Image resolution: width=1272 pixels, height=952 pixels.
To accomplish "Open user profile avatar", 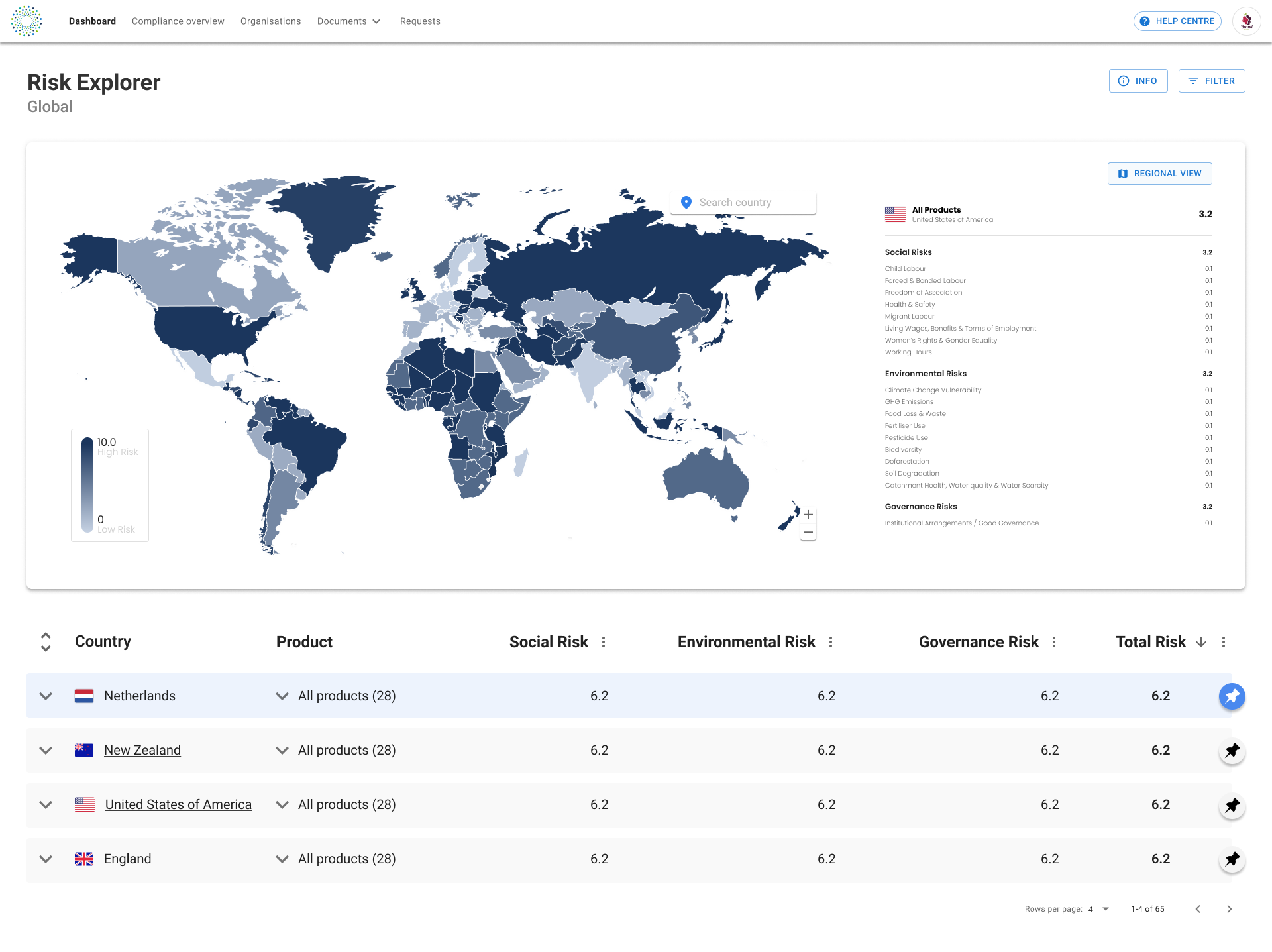I will [x=1246, y=21].
